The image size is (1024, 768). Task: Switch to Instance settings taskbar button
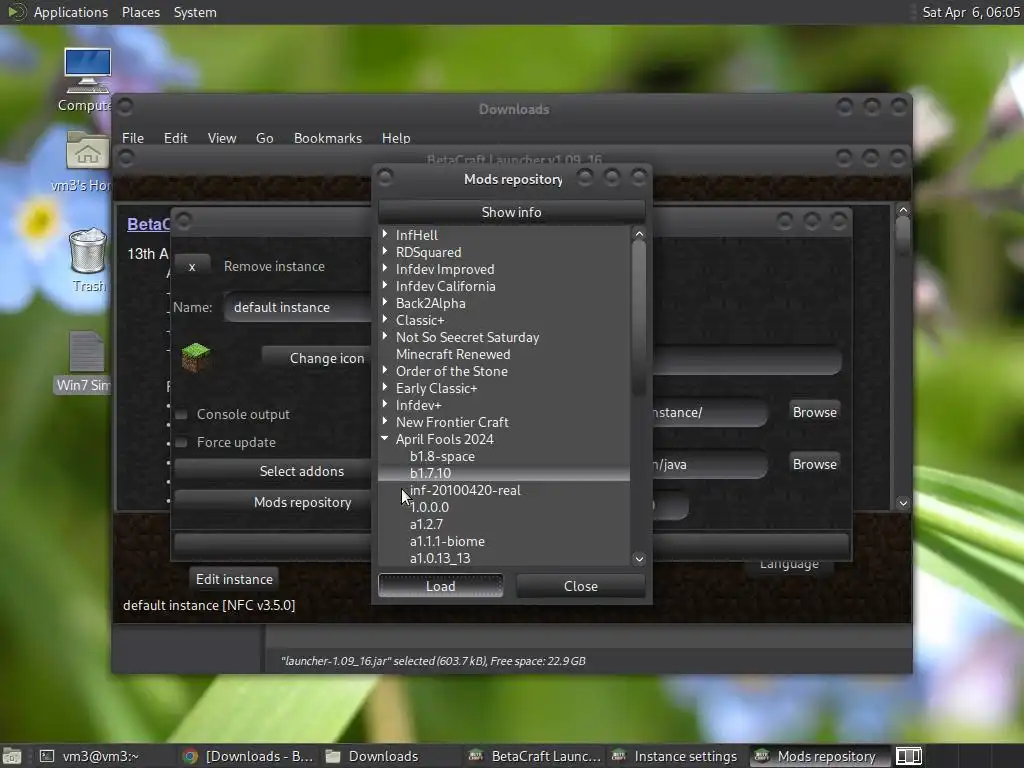[675, 756]
